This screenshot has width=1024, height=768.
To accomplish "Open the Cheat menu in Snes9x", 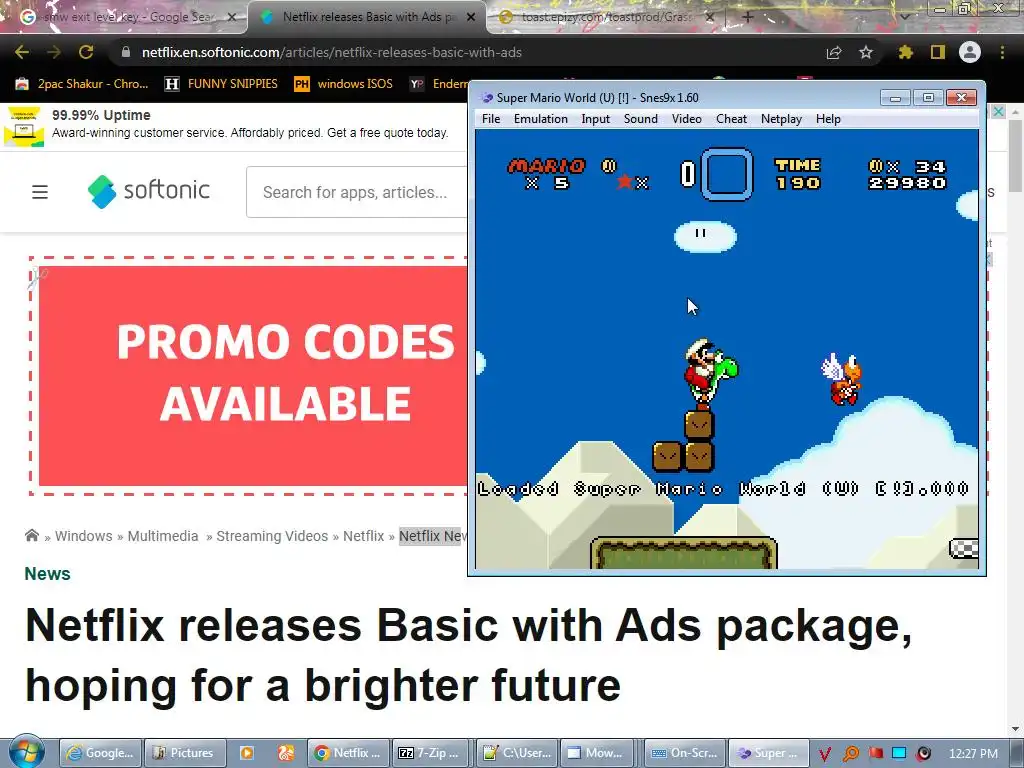I will 731,119.
